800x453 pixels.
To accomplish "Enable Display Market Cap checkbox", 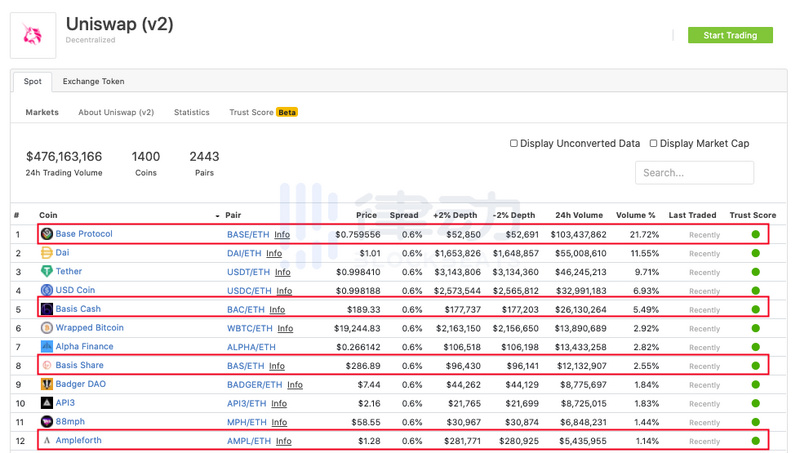I will 653,143.
